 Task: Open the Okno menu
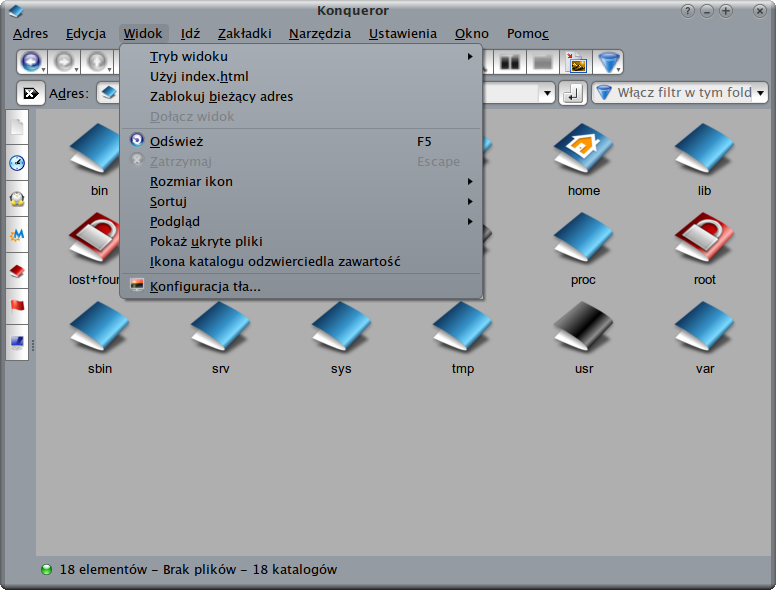tap(472, 34)
